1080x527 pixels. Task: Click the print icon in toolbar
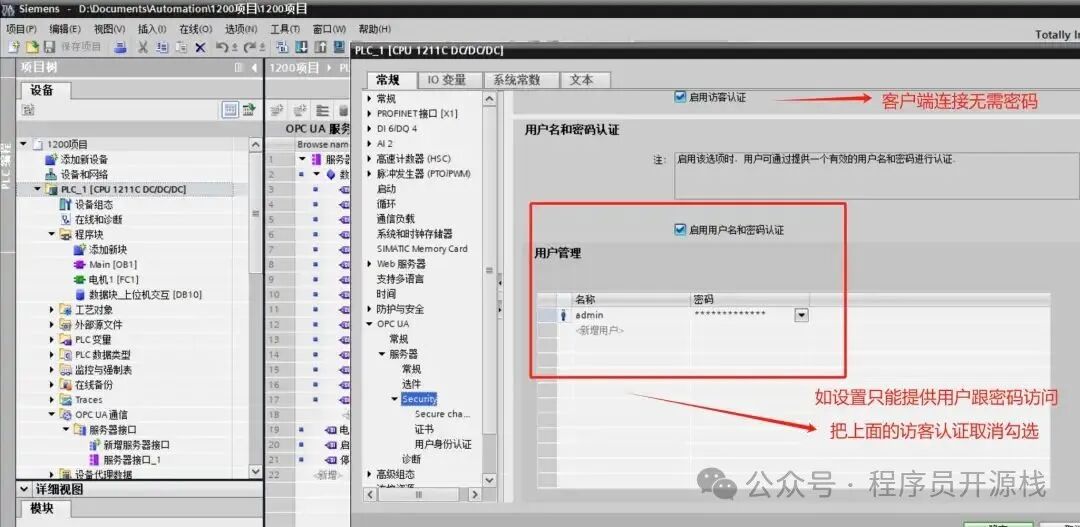120,47
